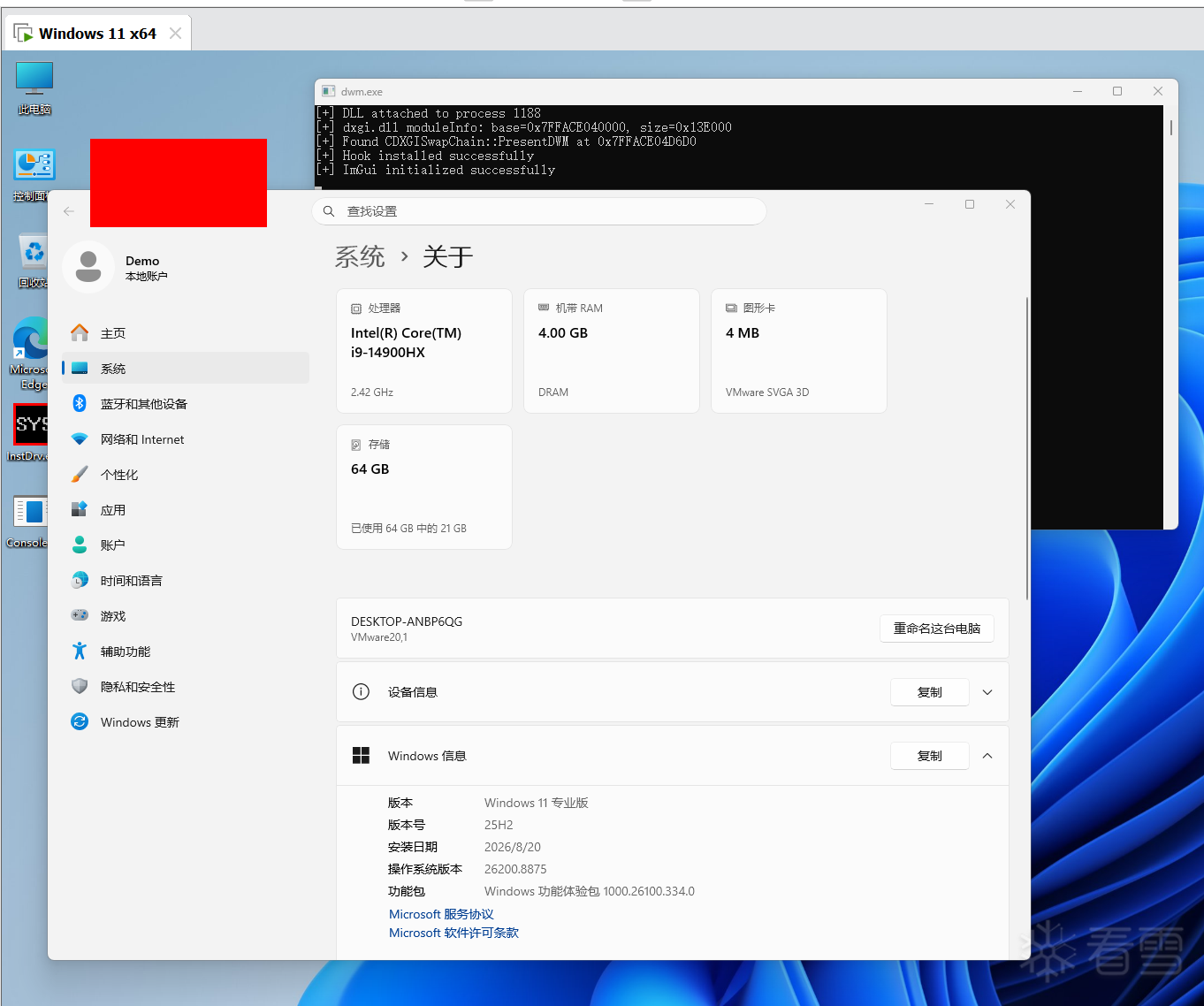
Task: Click the 功能体验包 1000.26100.334.0 value
Action: [590, 891]
